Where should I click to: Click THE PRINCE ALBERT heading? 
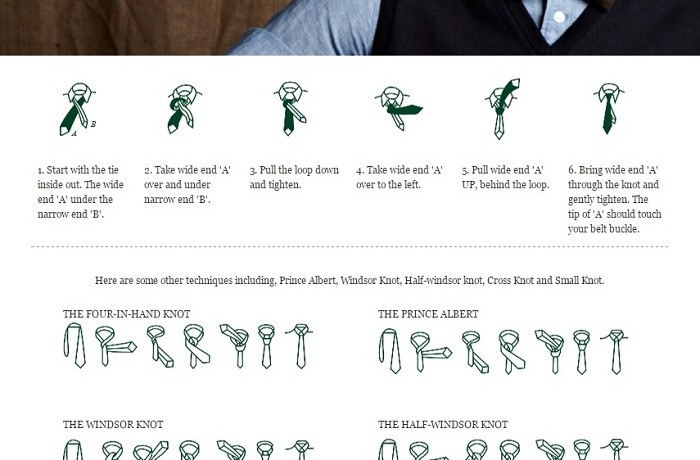pos(428,314)
